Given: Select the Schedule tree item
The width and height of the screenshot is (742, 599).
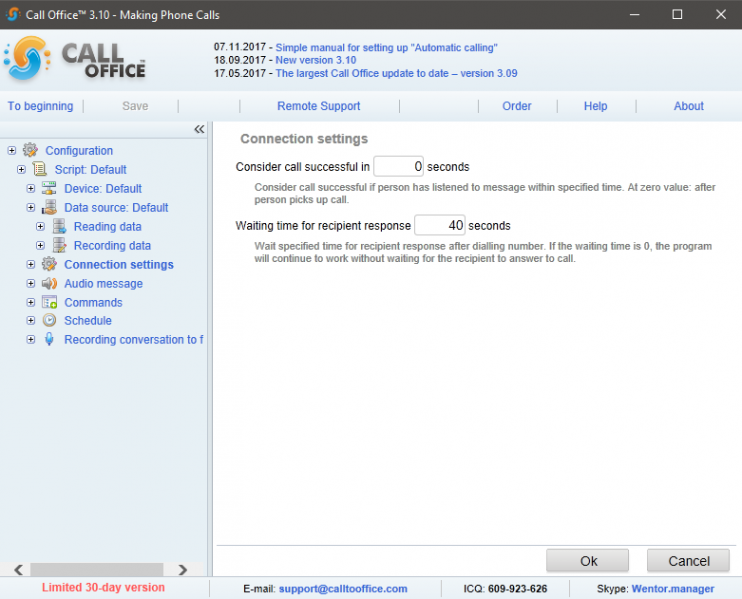Looking at the screenshot, I should tap(88, 320).
